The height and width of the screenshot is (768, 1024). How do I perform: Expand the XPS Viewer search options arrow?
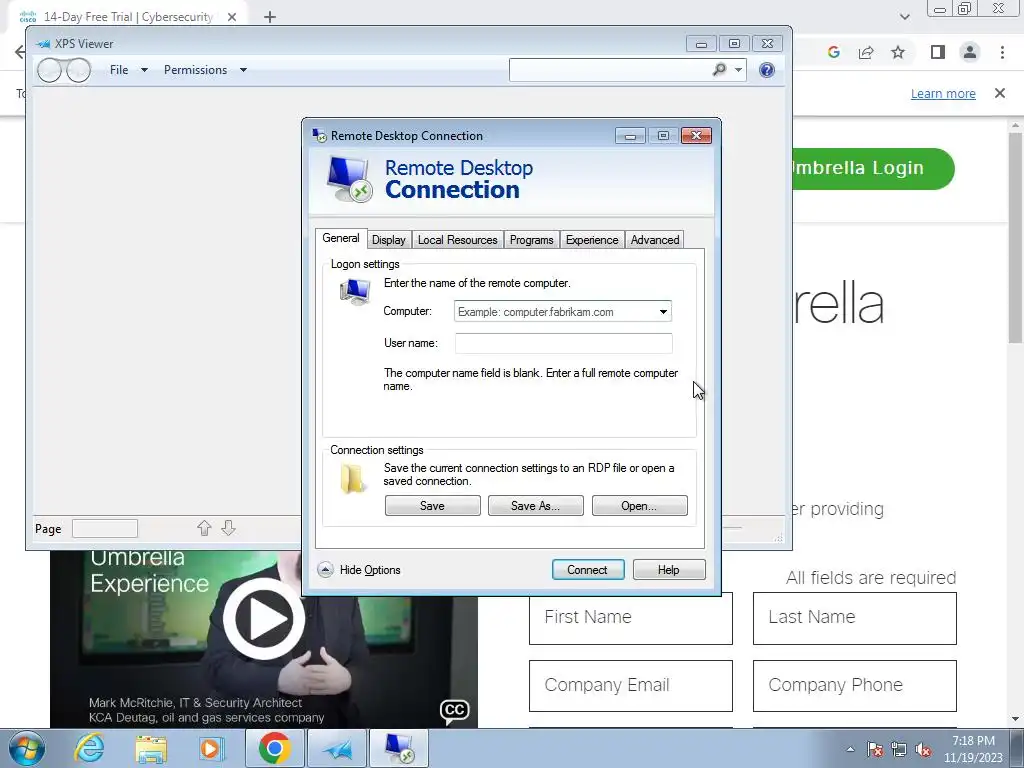point(738,70)
